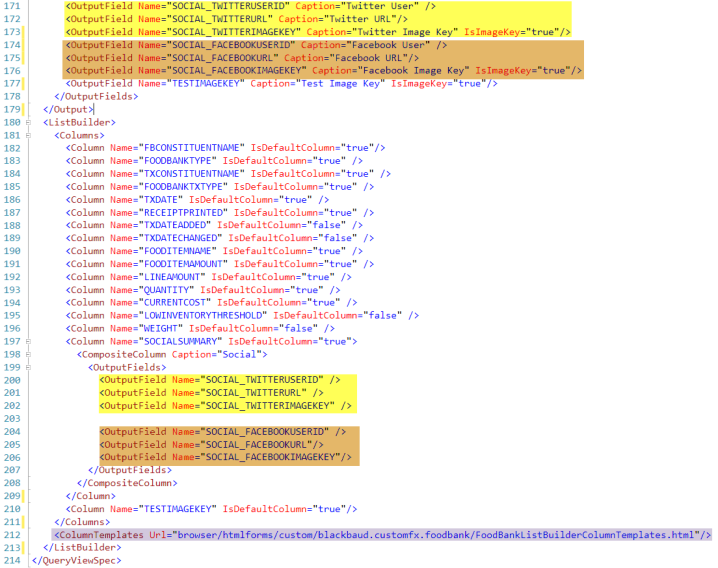Select the LOWINVENTORYTHRESHOLD column line

[242, 316]
